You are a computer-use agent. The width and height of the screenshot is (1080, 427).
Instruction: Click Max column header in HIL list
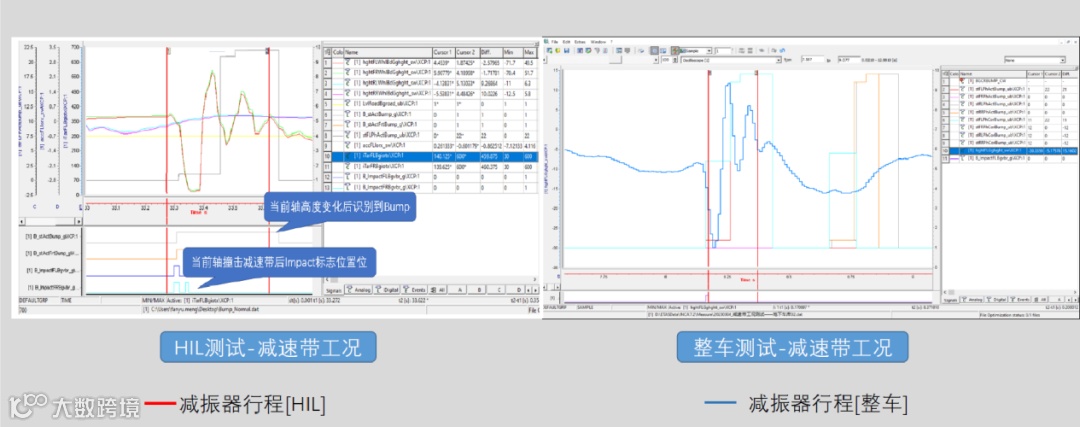click(x=530, y=52)
